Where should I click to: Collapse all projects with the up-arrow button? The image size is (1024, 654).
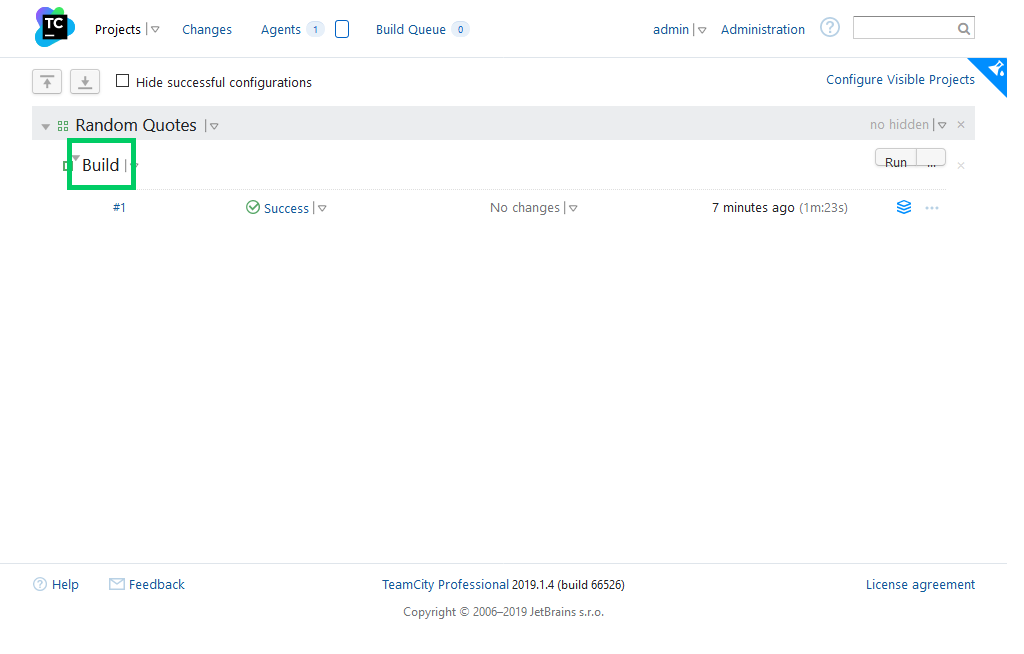(x=47, y=82)
